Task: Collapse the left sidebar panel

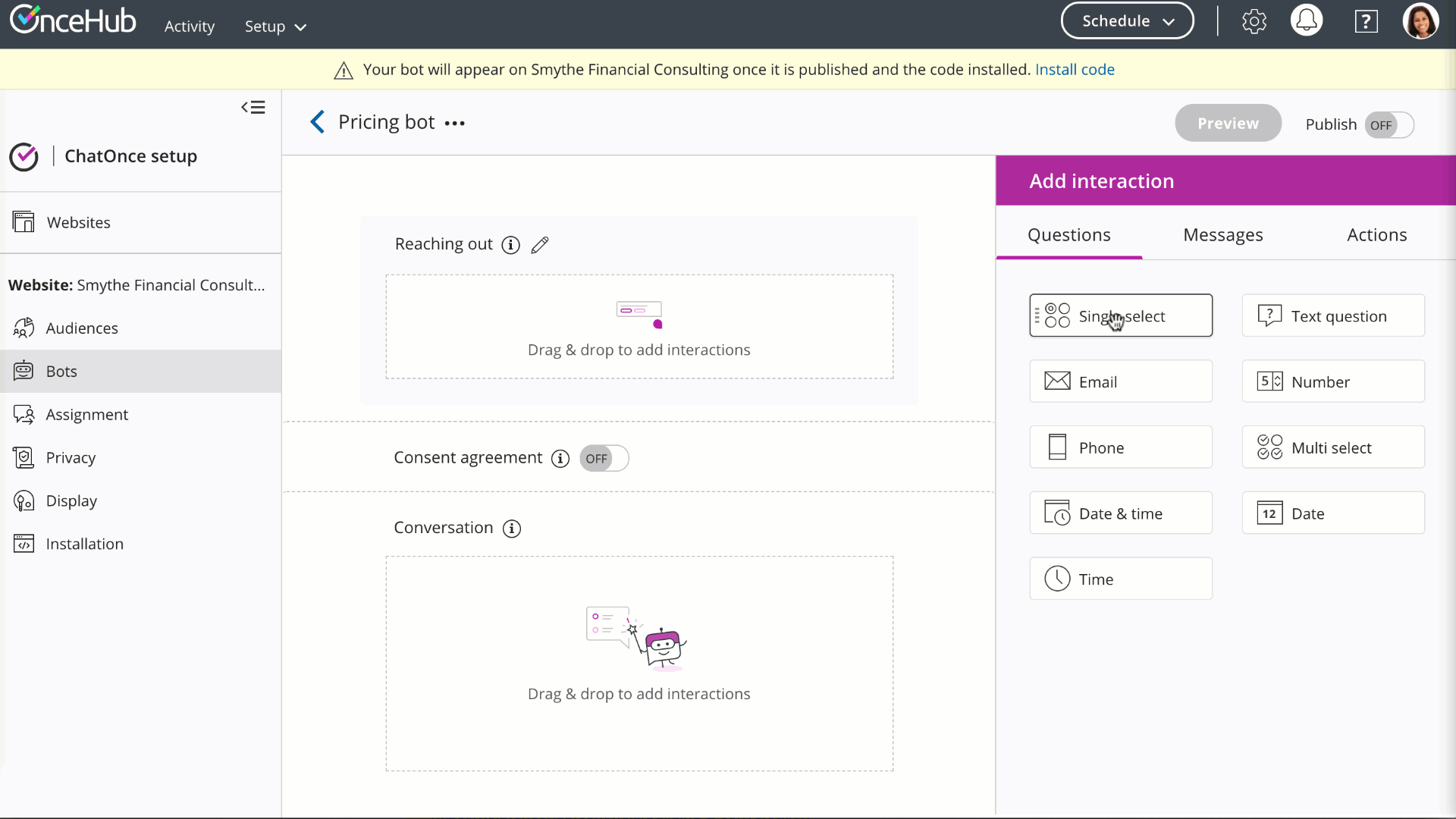Action: point(253,108)
